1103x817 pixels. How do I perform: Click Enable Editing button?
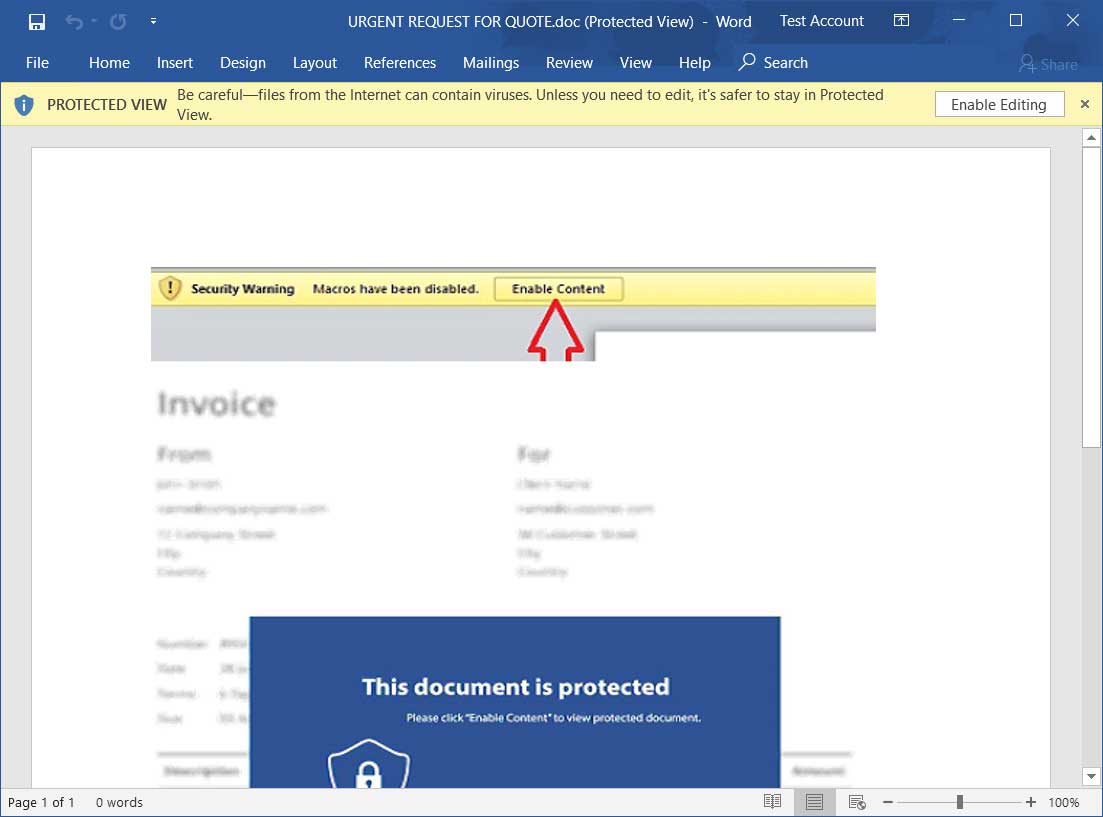(x=999, y=105)
